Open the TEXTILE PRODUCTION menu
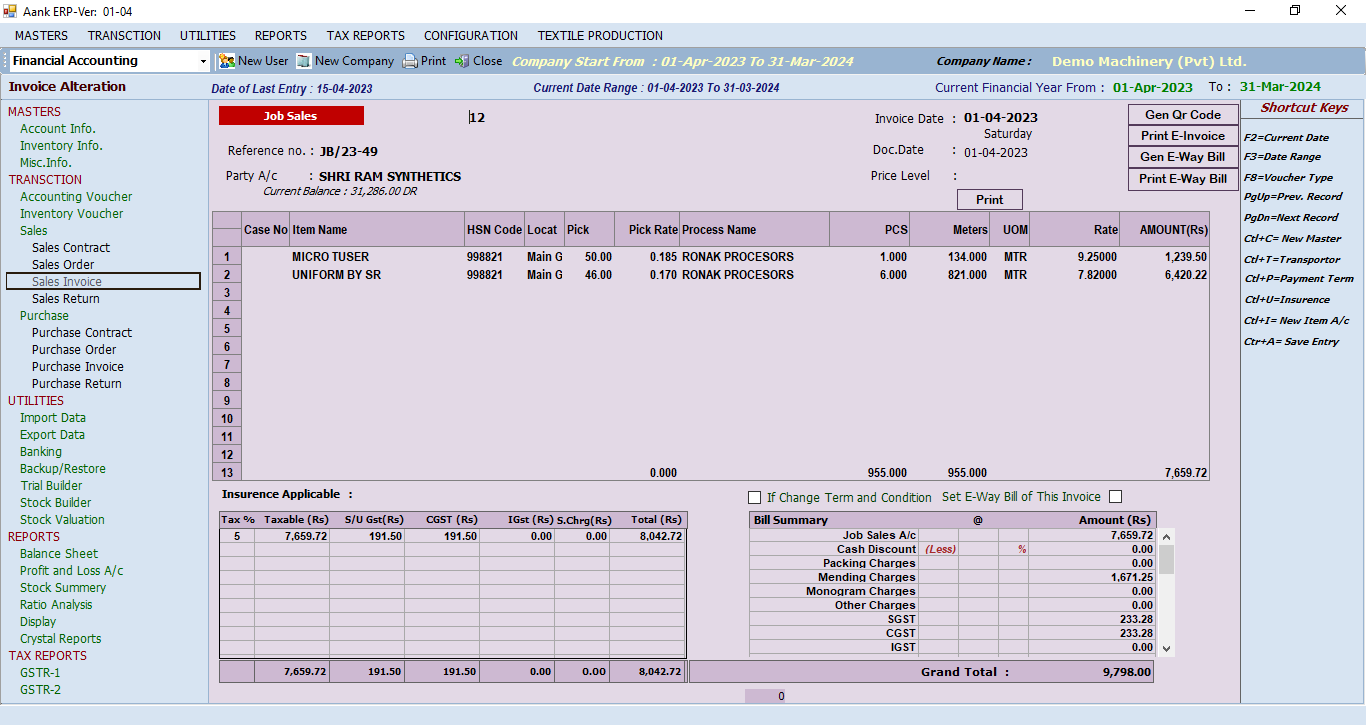The height and width of the screenshot is (725, 1366). pos(600,35)
